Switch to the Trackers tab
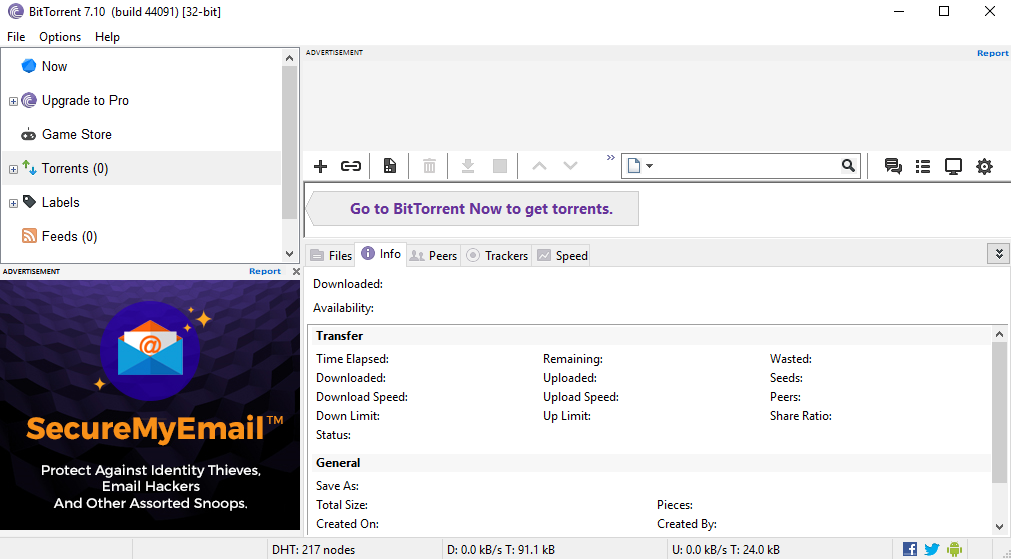 (x=496, y=255)
